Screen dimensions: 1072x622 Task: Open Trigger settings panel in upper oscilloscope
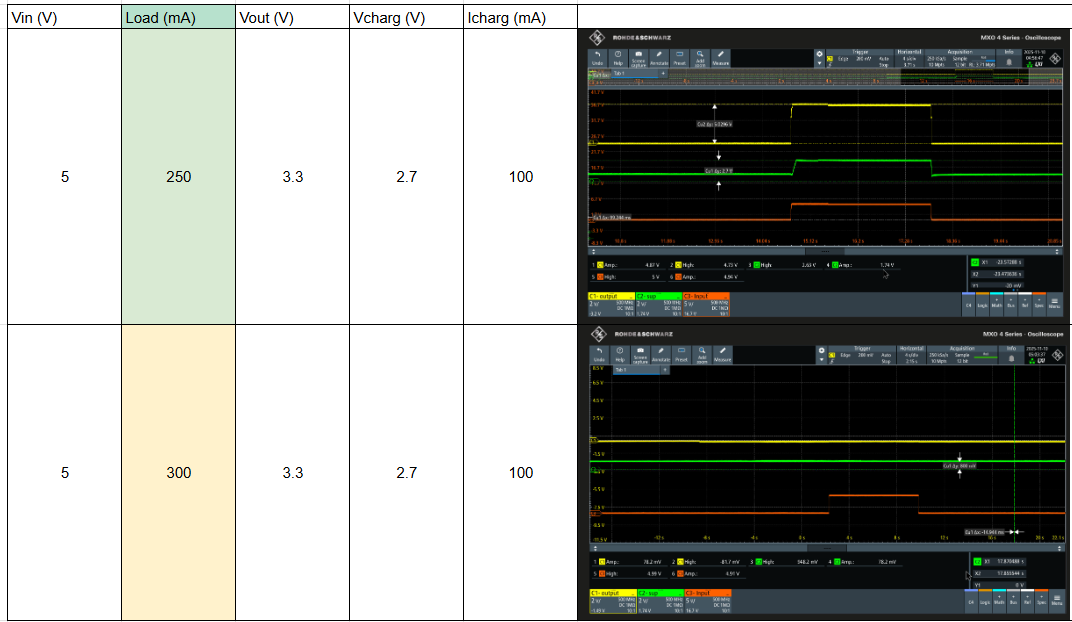pos(860,58)
